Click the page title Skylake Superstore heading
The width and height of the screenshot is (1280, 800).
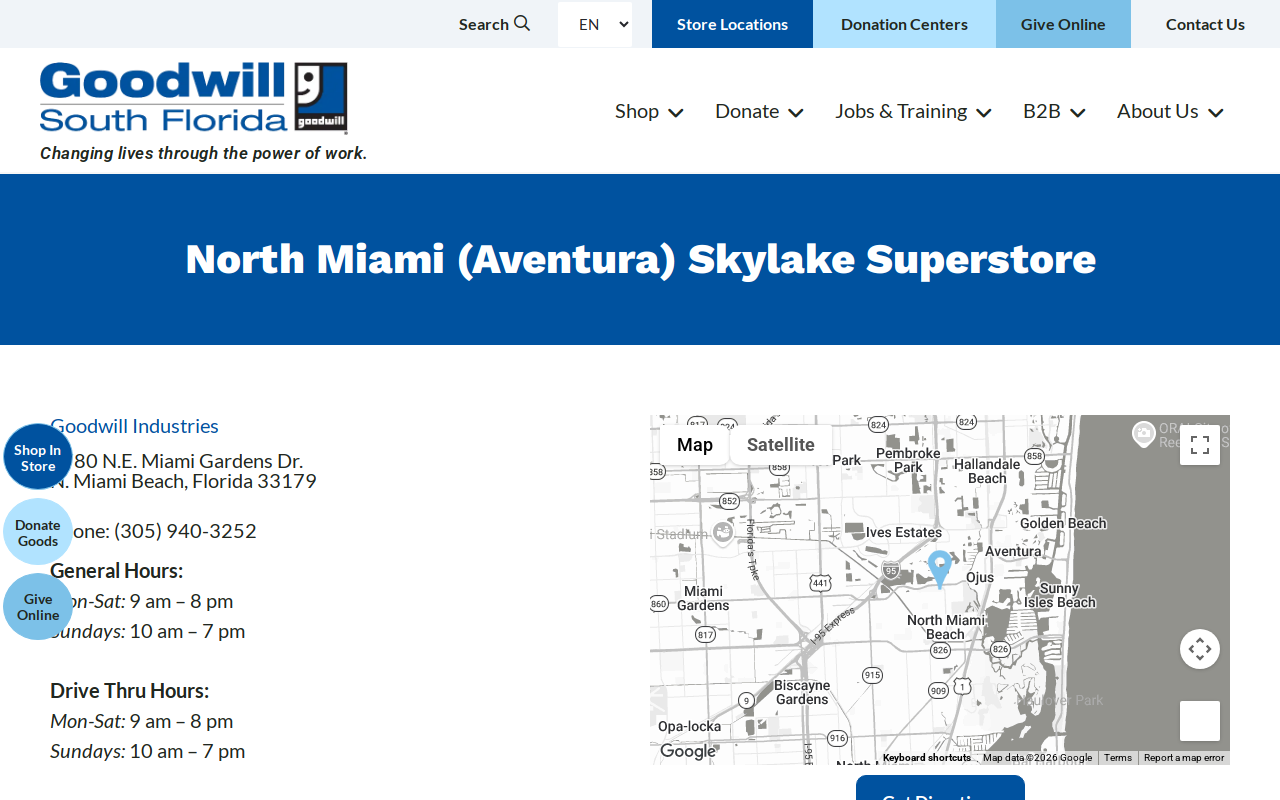point(640,259)
